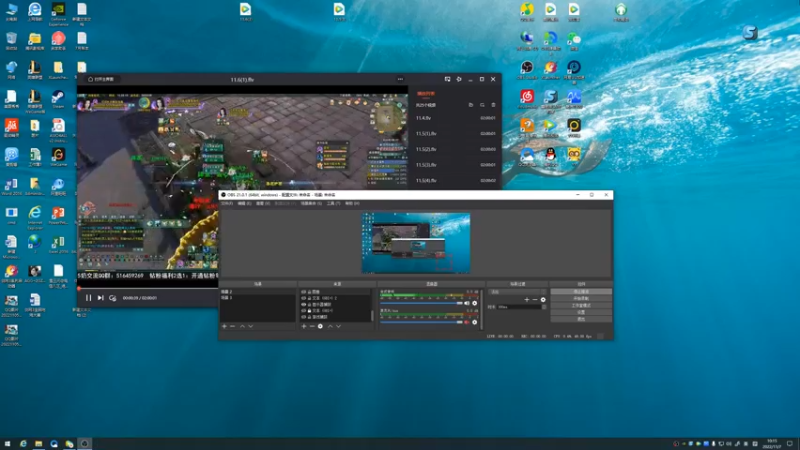Mute the desktop audio channel speaker icon
The image size is (800, 450).
[x=467, y=304]
